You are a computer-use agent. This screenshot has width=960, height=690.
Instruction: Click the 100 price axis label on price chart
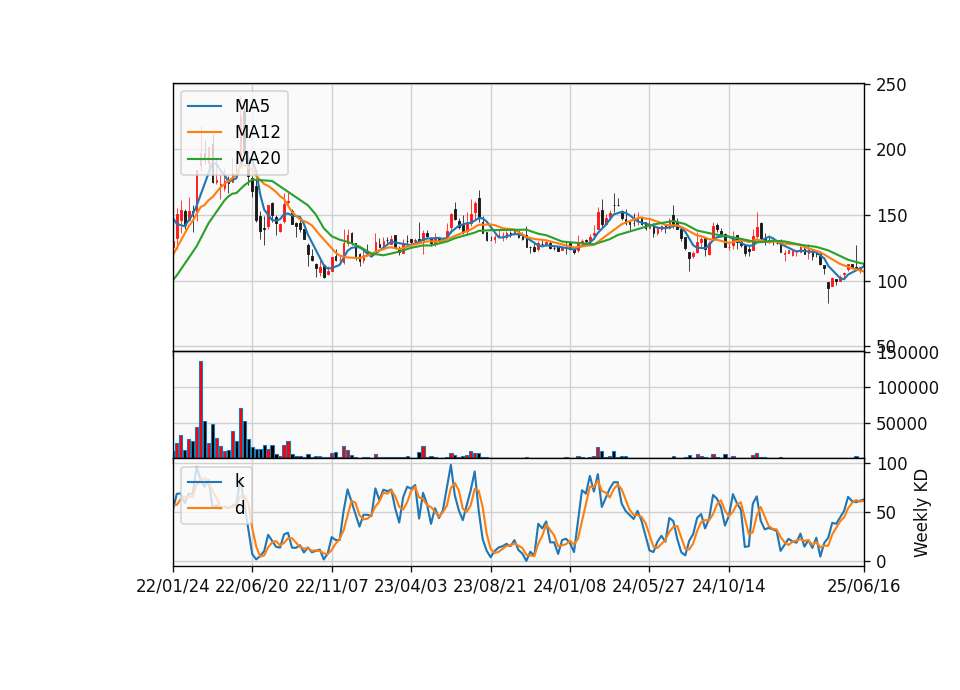pyautogui.click(x=891, y=282)
